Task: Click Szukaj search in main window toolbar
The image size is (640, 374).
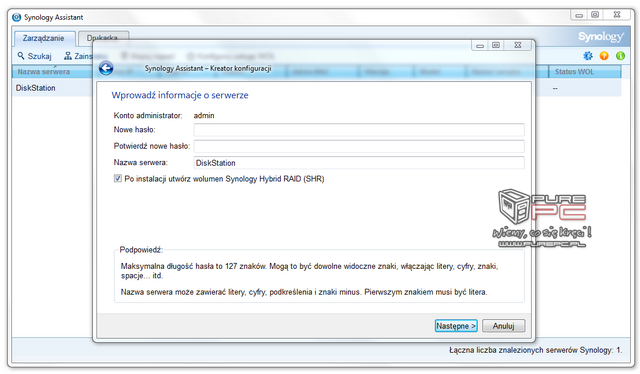Action: [x=34, y=56]
